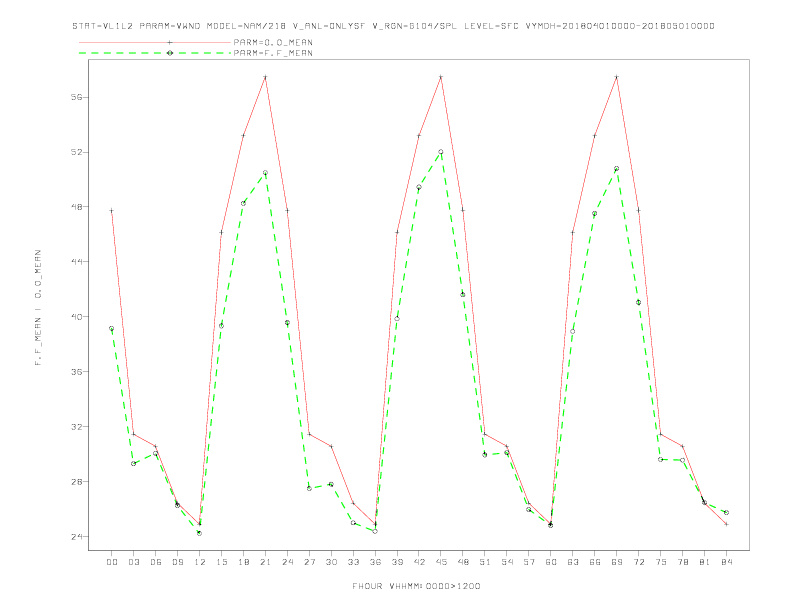Click the y-axis label F.F_MEAN | O.O_MEAN
Viewport: 792px width, 612px height.
pyautogui.click(x=38, y=308)
